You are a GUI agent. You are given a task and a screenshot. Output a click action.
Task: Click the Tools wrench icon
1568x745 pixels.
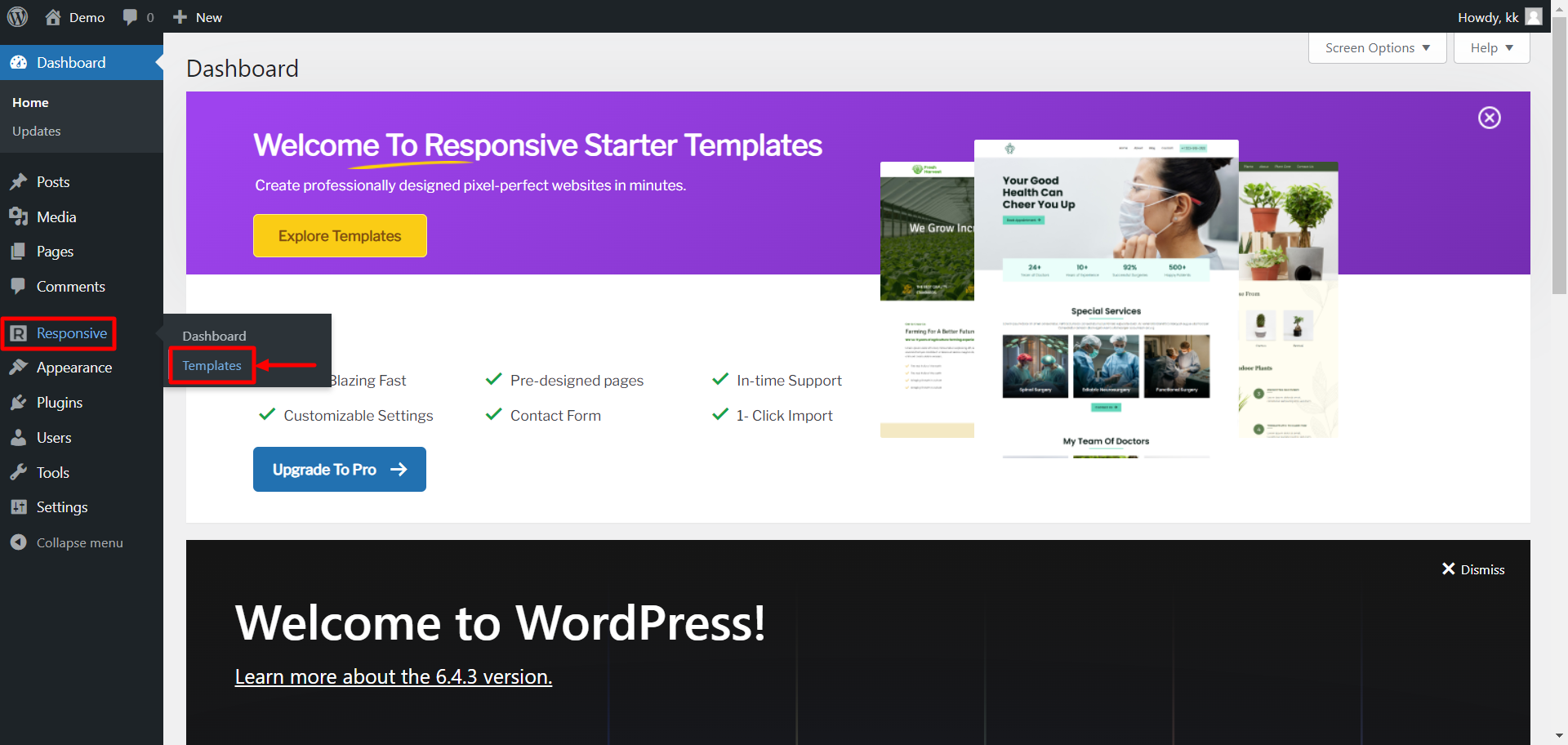[19, 473]
